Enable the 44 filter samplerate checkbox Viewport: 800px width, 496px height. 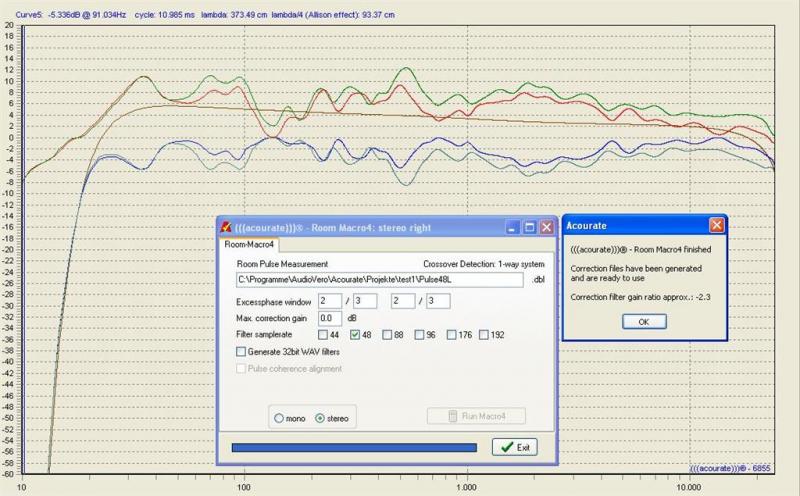click(325, 334)
